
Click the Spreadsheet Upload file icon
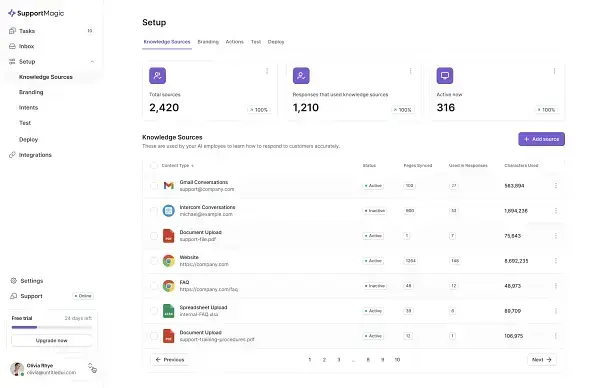click(x=169, y=311)
